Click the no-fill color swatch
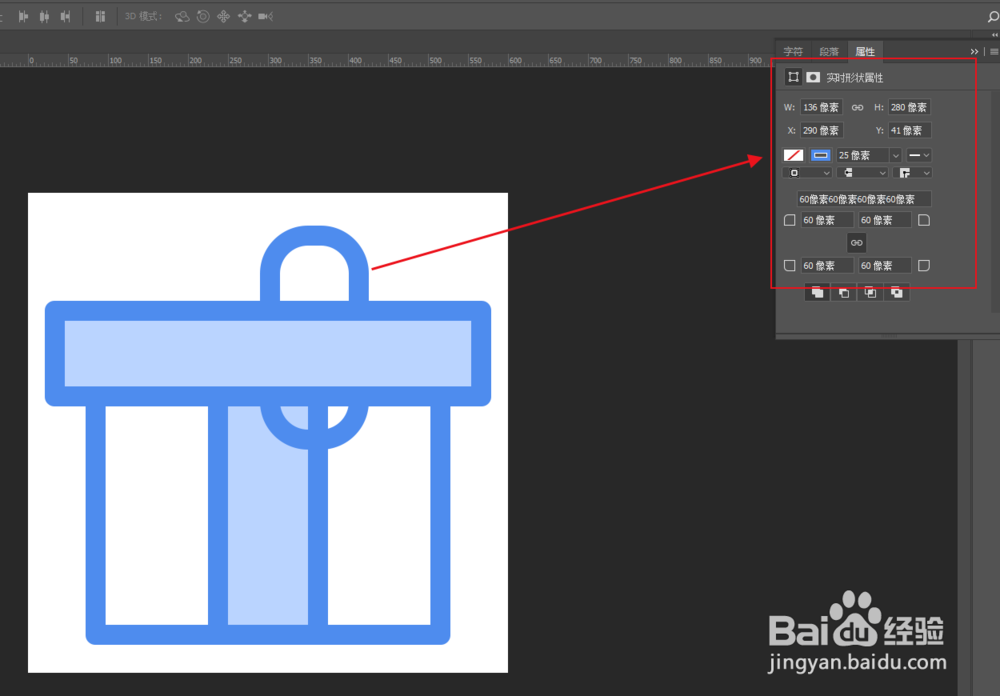This screenshot has height=696, width=1000. (x=793, y=155)
